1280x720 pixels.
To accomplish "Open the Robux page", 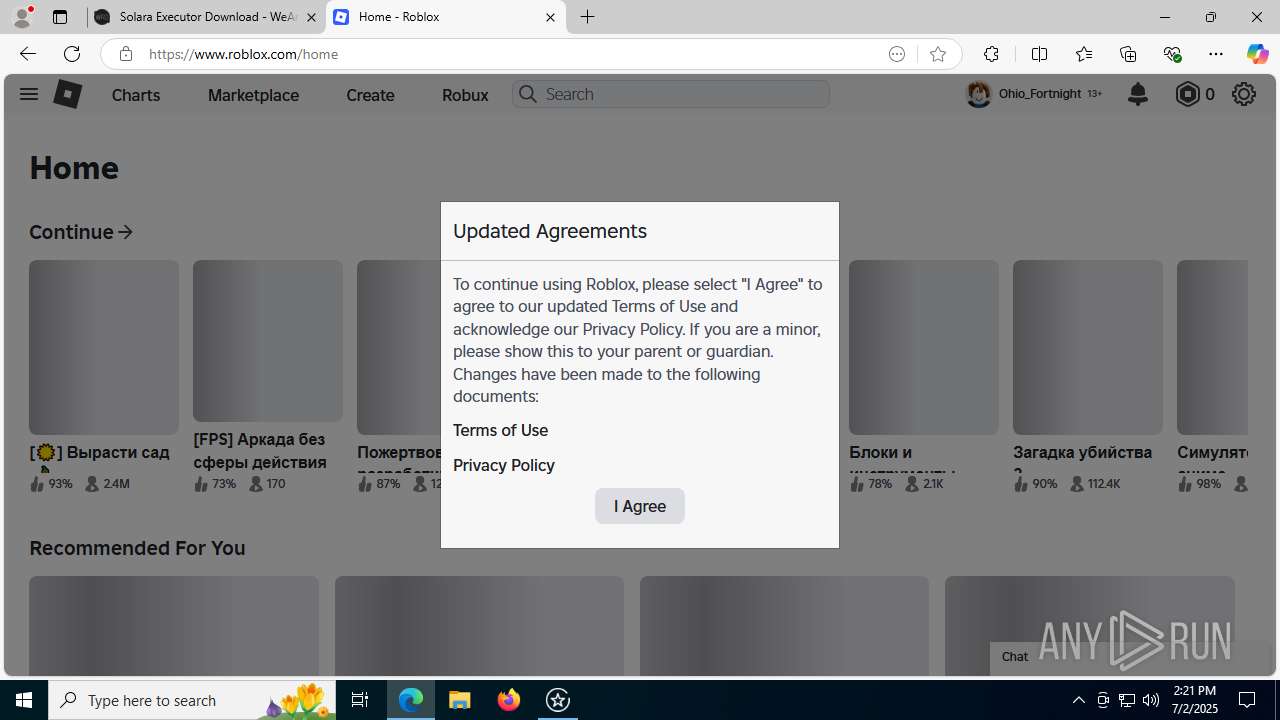I will [465, 95].
